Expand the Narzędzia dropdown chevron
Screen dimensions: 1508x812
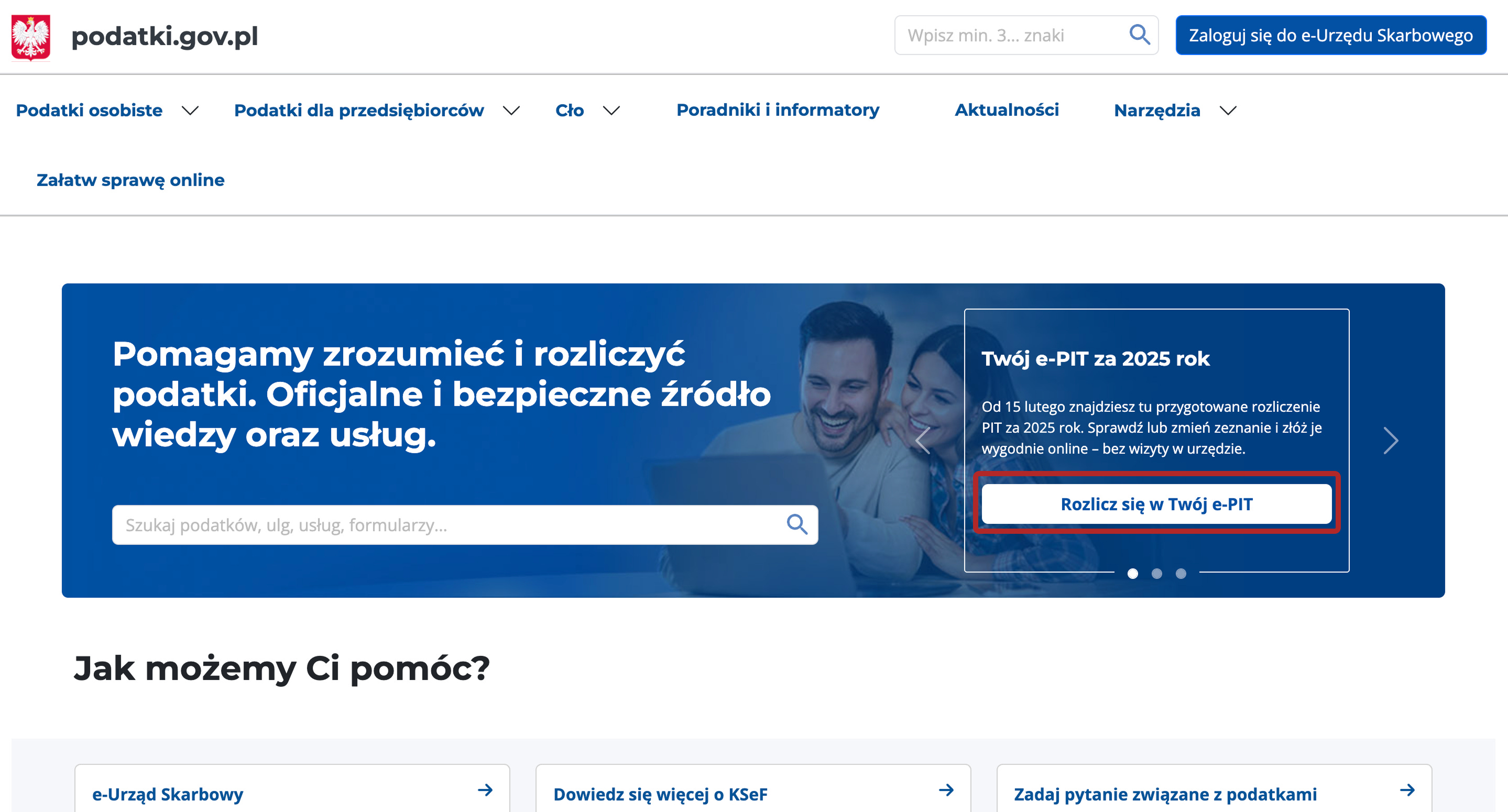click(x=1228, y=110)
